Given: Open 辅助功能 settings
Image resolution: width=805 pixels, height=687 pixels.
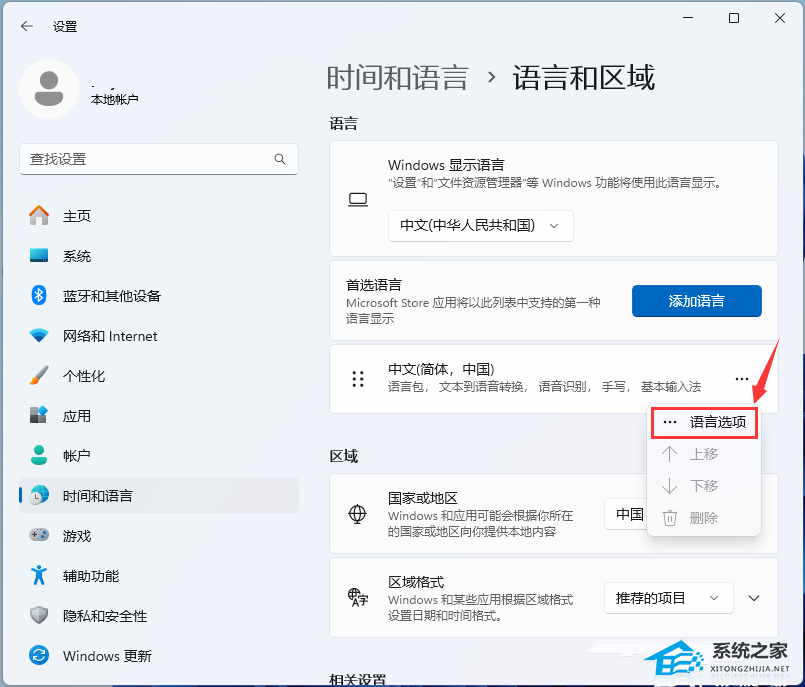Looking at the screenshot, I should click(159, 576).
